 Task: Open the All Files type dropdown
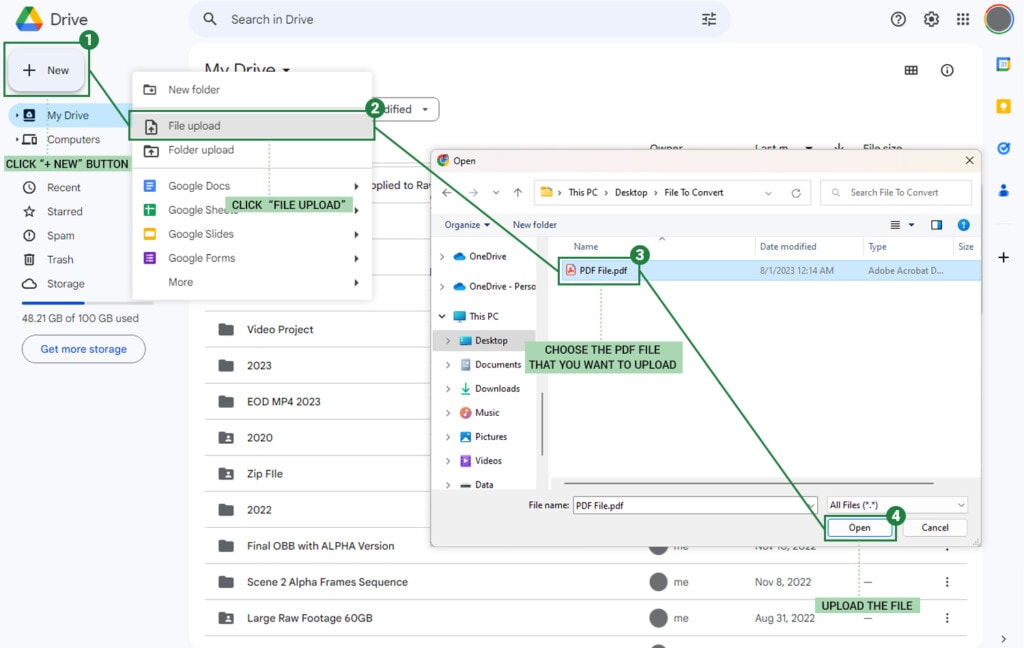pyautogui.click(x=897, y=505)
